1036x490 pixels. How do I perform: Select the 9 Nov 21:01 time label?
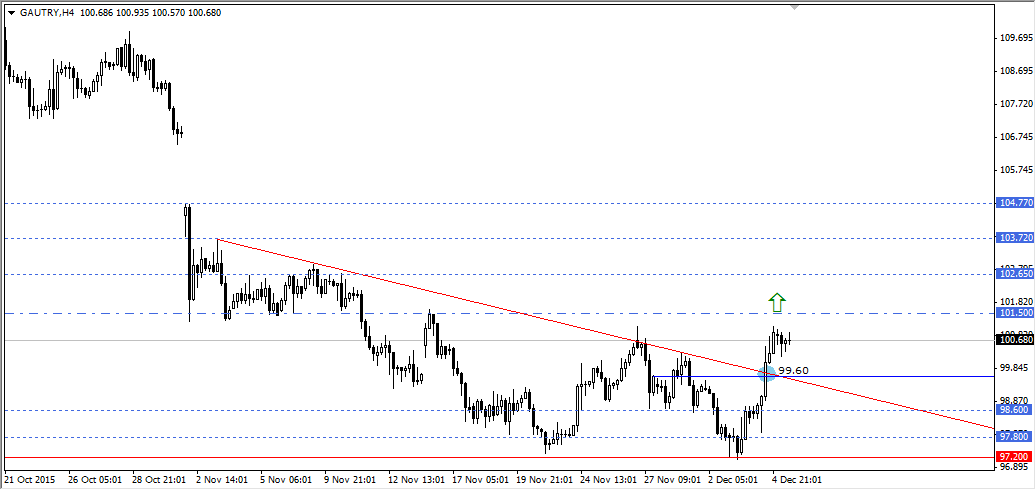[x=351, y=480]
